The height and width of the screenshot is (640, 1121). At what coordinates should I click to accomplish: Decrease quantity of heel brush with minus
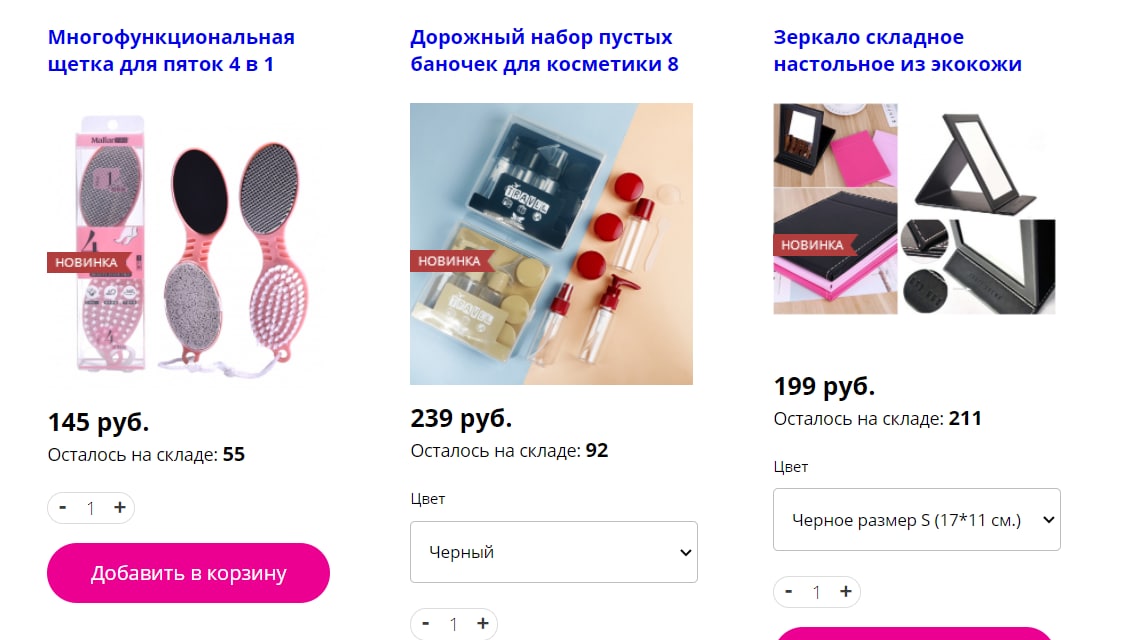pos(63,508)
